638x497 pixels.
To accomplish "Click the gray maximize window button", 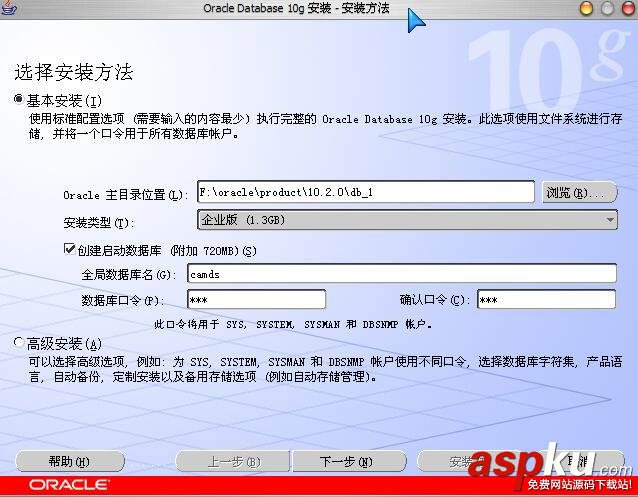I will (607, 8).
